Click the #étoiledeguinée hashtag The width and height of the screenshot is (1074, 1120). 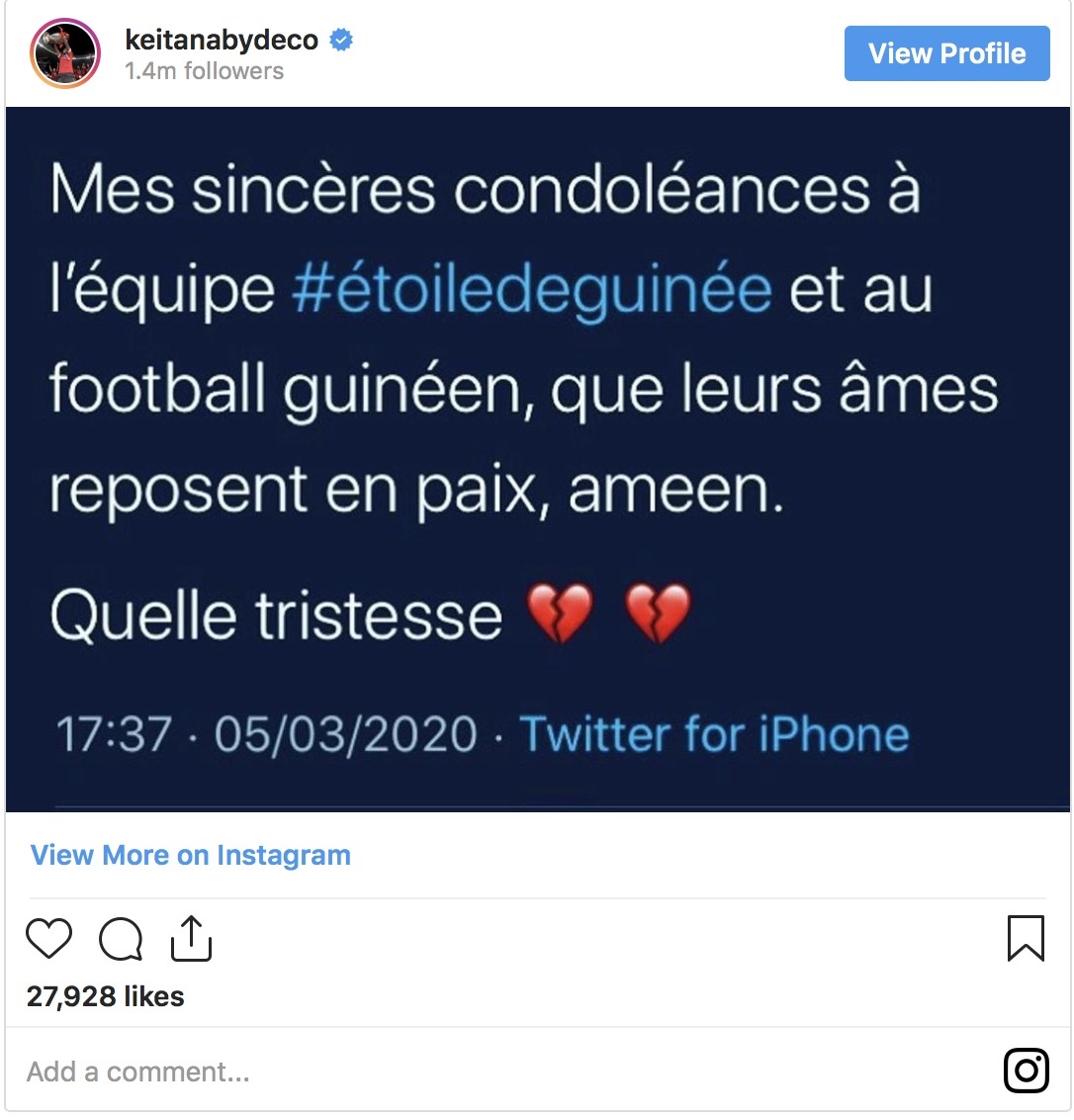click(x=533, y=290)
